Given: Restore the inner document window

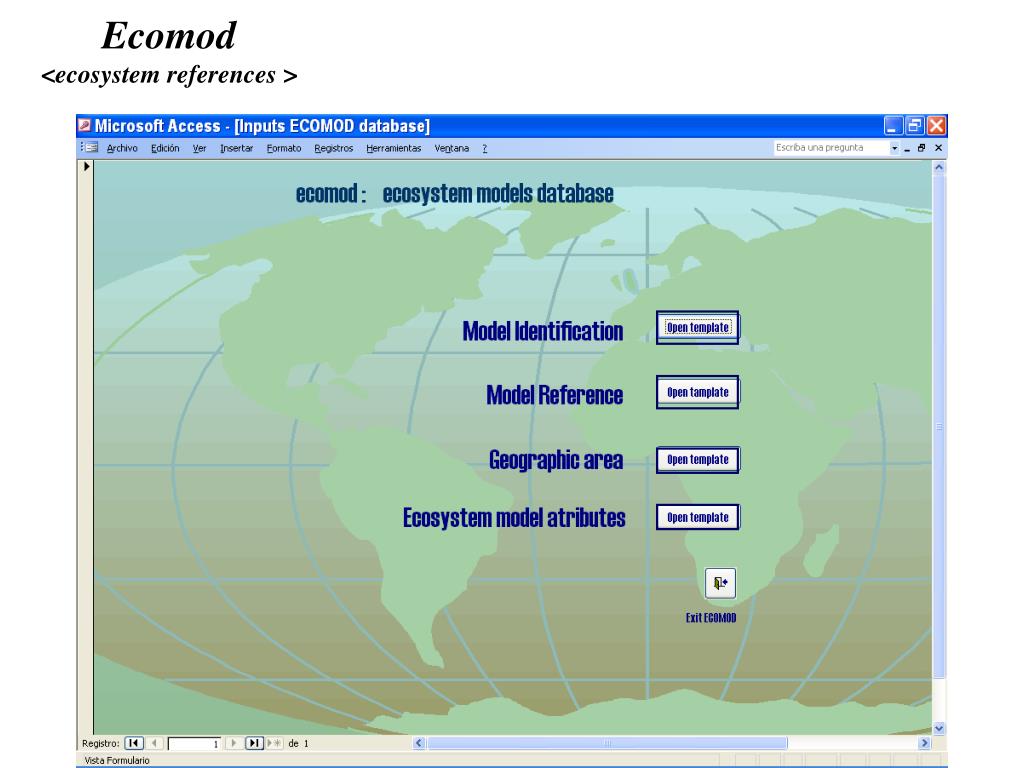Looking at the screenshot, I should pos(921,148).
